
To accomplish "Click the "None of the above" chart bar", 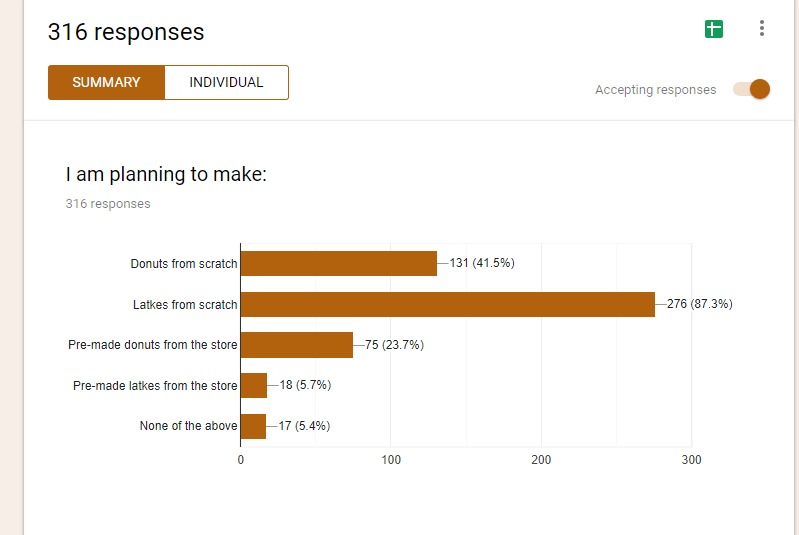I will click(253, 426).
